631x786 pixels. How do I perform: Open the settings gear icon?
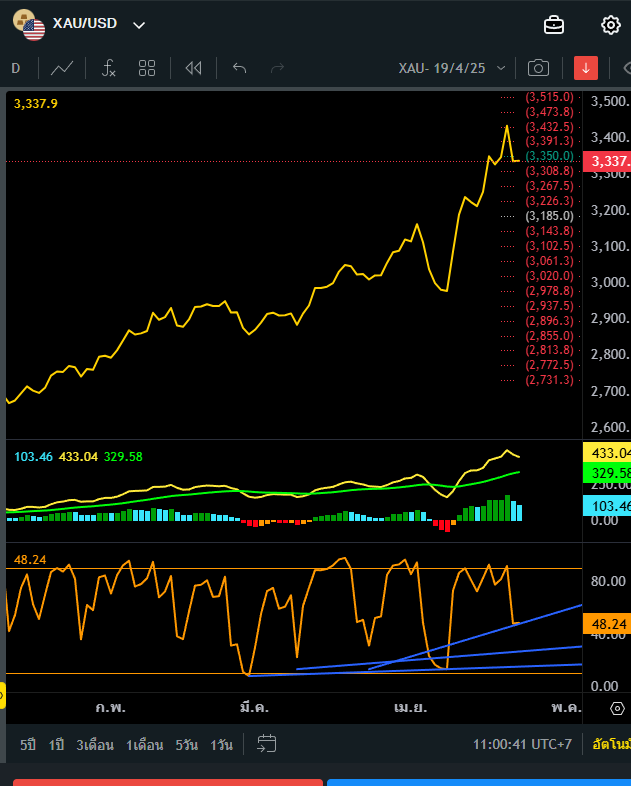pyautogui.click(x=610, y=25)
